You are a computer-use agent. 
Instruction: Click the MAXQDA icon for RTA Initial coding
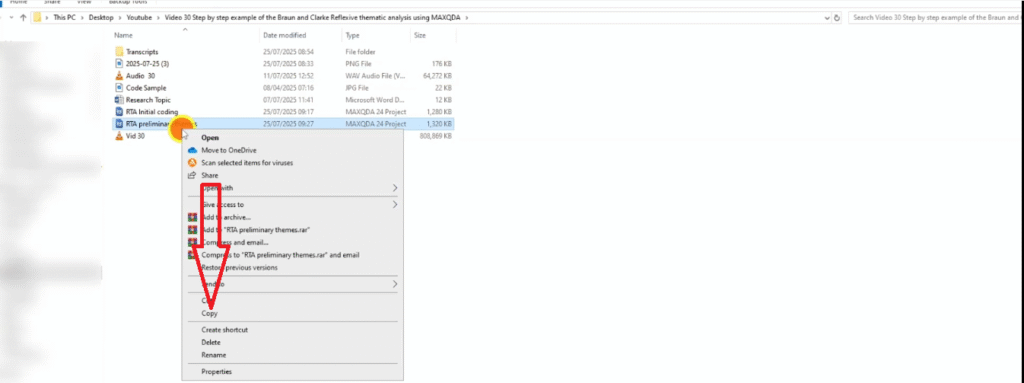(119, 112)
